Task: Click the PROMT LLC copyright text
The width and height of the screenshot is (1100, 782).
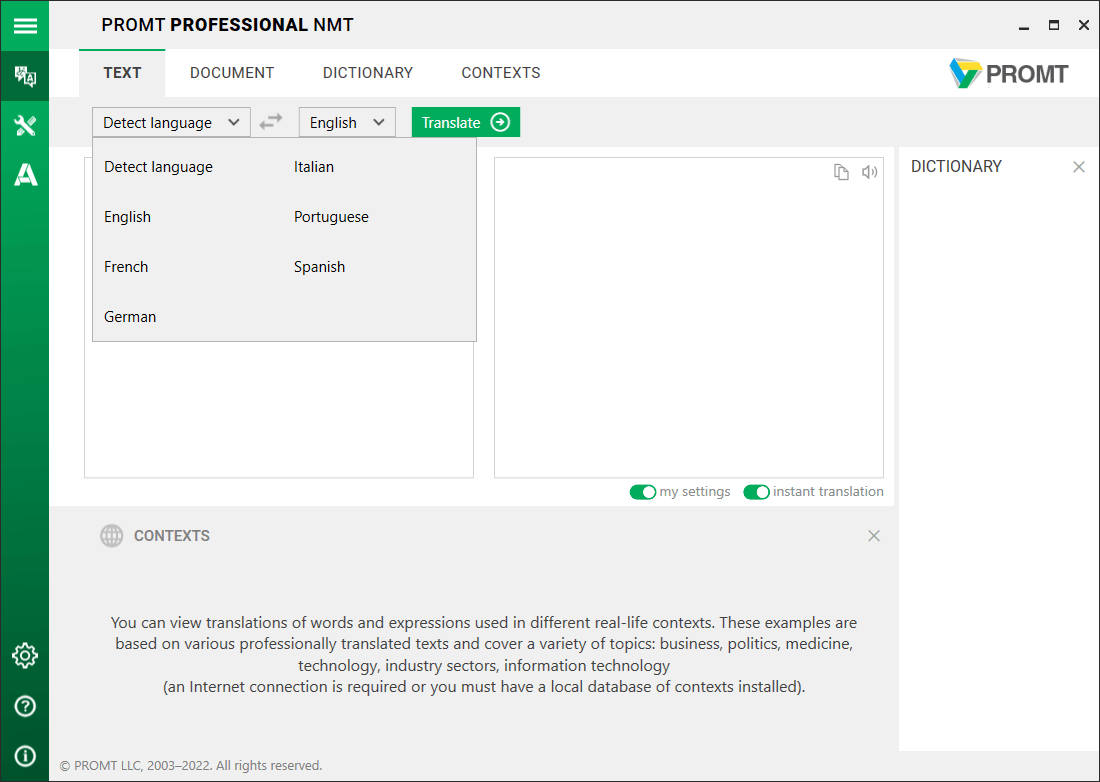Action: click(x=191, y=766)
